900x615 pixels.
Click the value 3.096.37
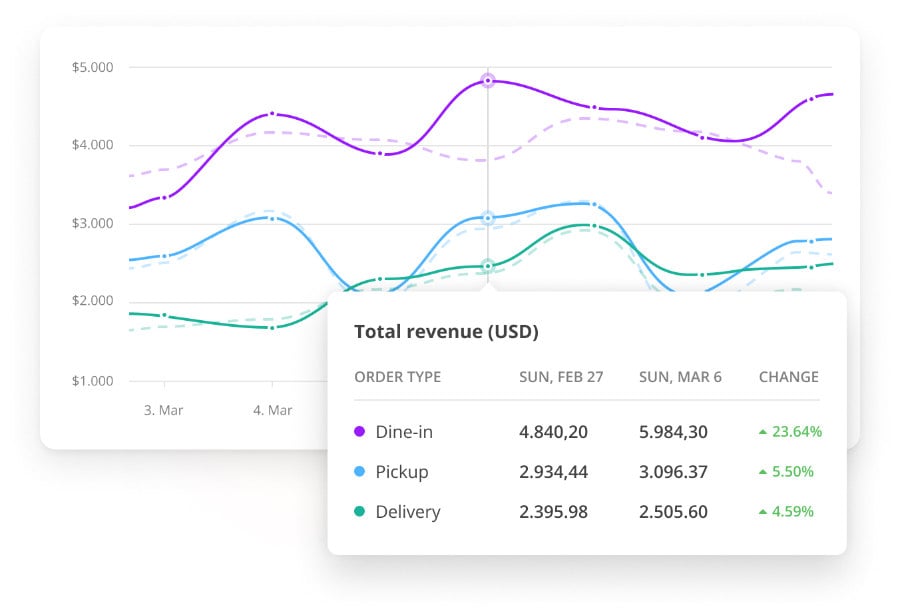click(x=673, y=472)
